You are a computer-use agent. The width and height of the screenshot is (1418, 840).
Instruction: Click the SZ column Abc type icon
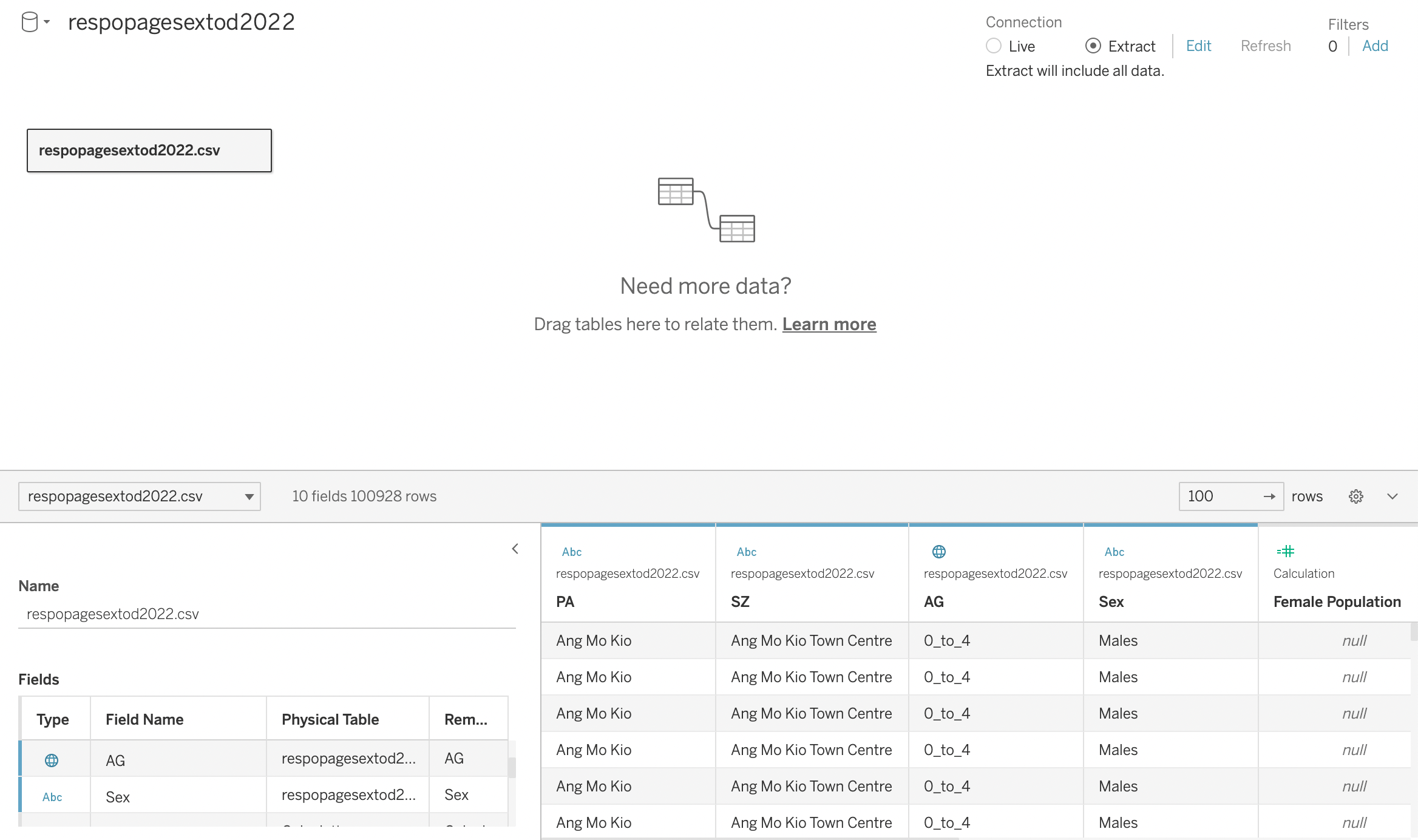tap(746, 552)
